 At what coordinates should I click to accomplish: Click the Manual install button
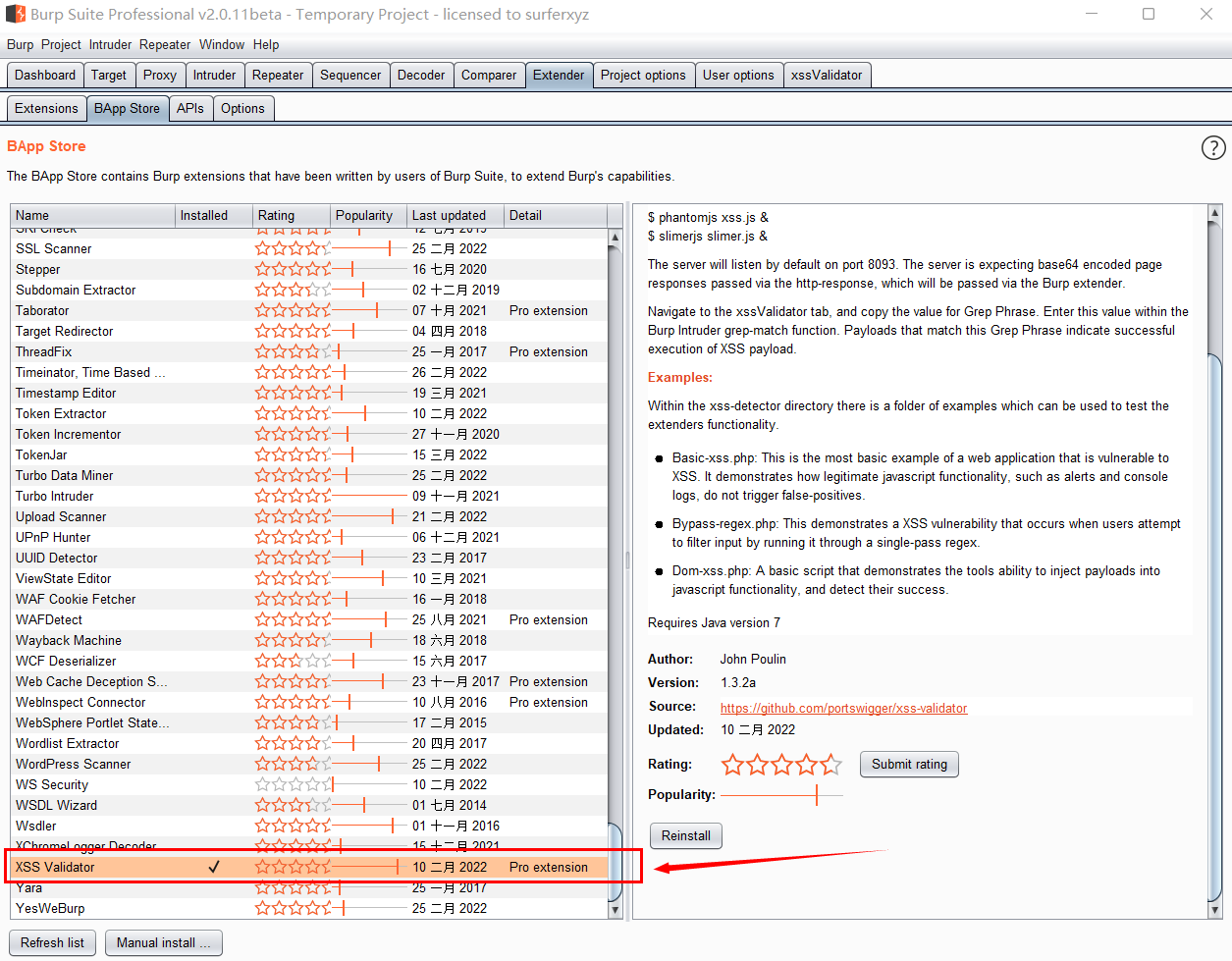pyautogui.click(x=163, y=942)
